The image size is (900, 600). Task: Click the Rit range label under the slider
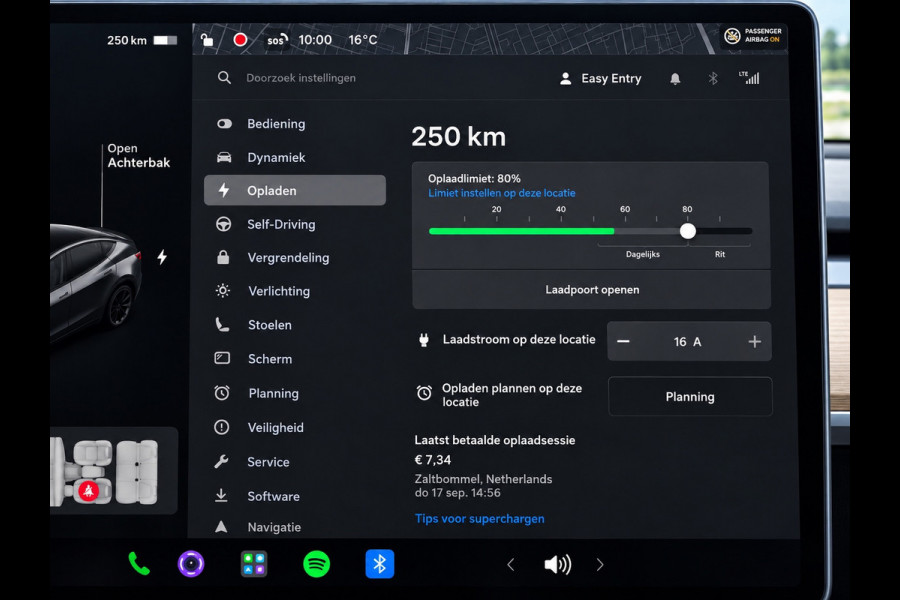point(720,254)
